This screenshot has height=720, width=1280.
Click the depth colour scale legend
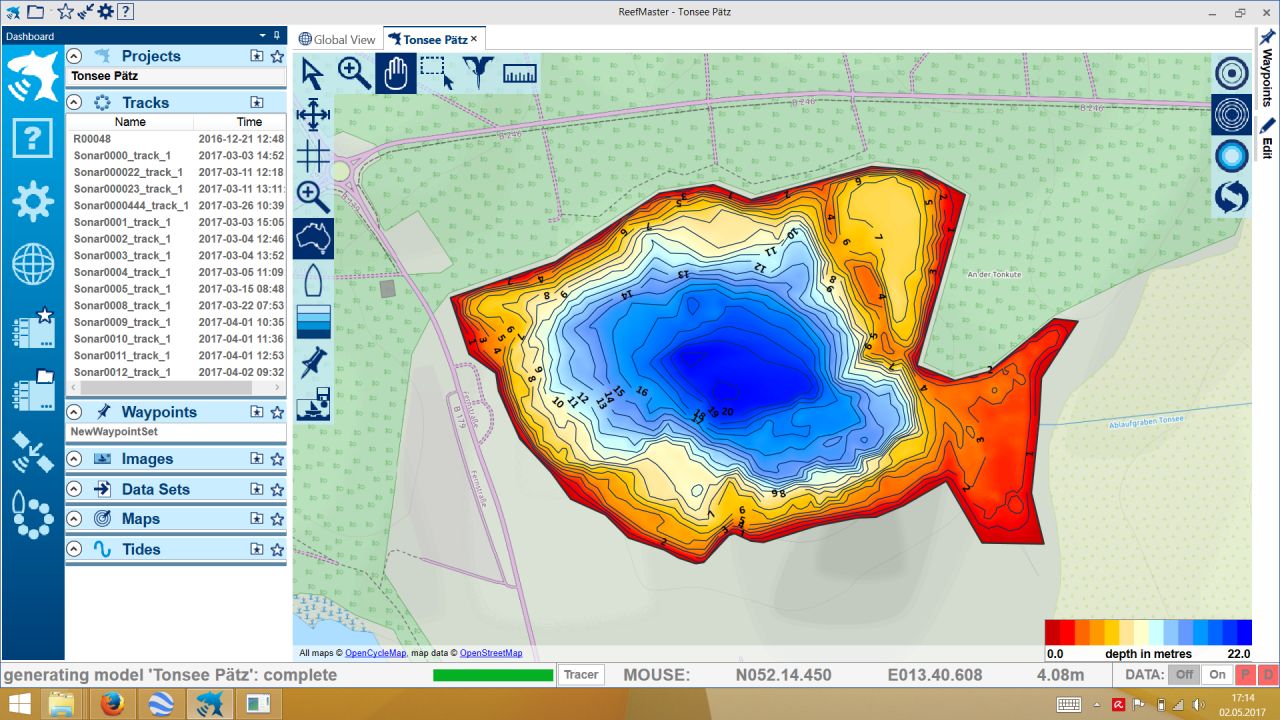click(1148, 632)
